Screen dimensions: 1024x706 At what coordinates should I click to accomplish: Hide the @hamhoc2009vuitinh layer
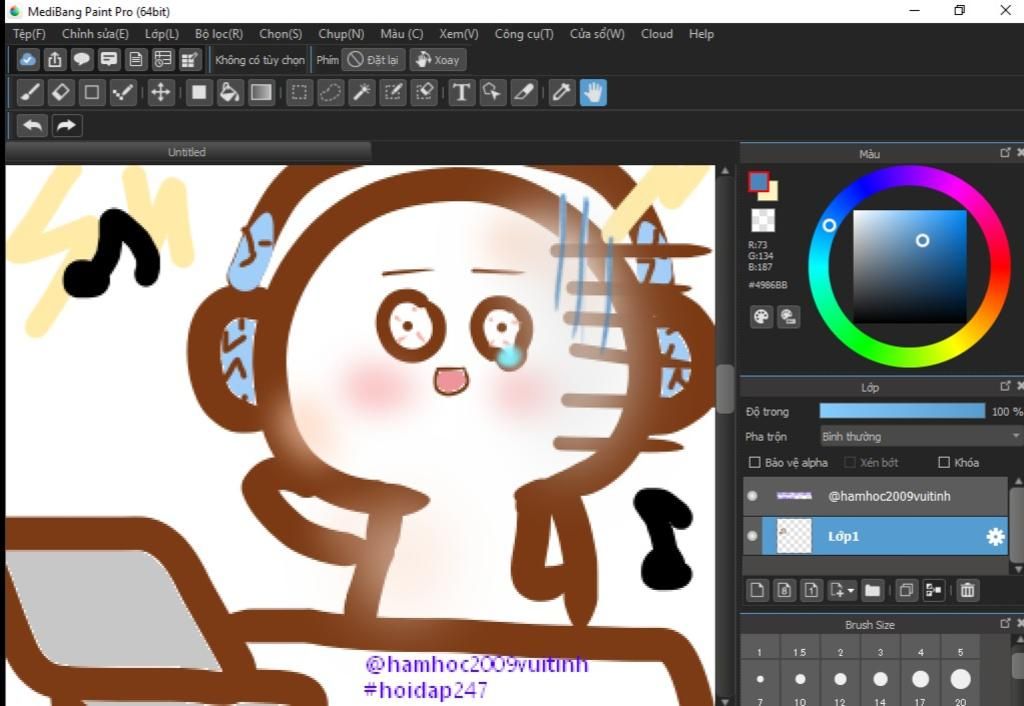click(752, 496)
